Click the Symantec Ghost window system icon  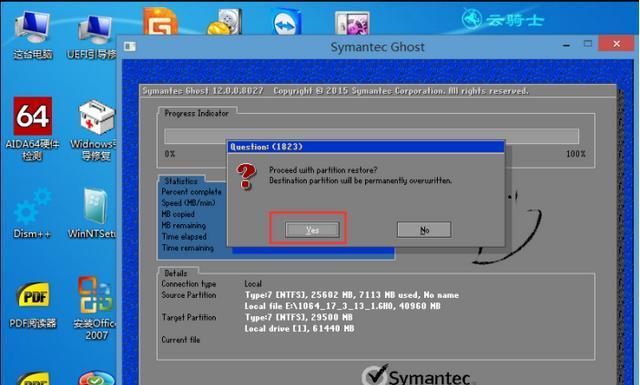point(130,47)
